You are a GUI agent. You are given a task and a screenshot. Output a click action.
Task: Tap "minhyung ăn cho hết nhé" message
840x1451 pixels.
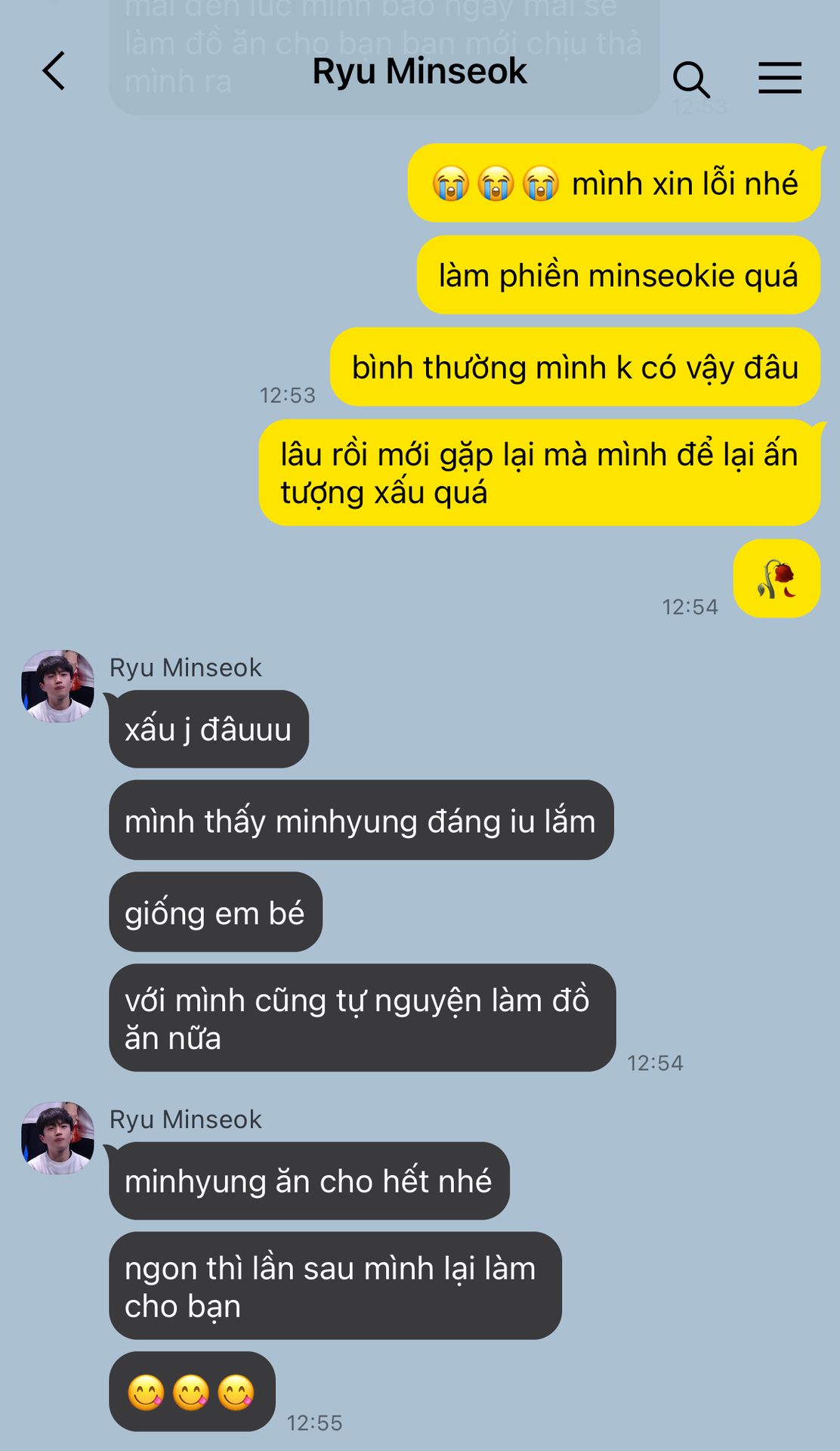pyautogui.click(x=309, y=1180)
